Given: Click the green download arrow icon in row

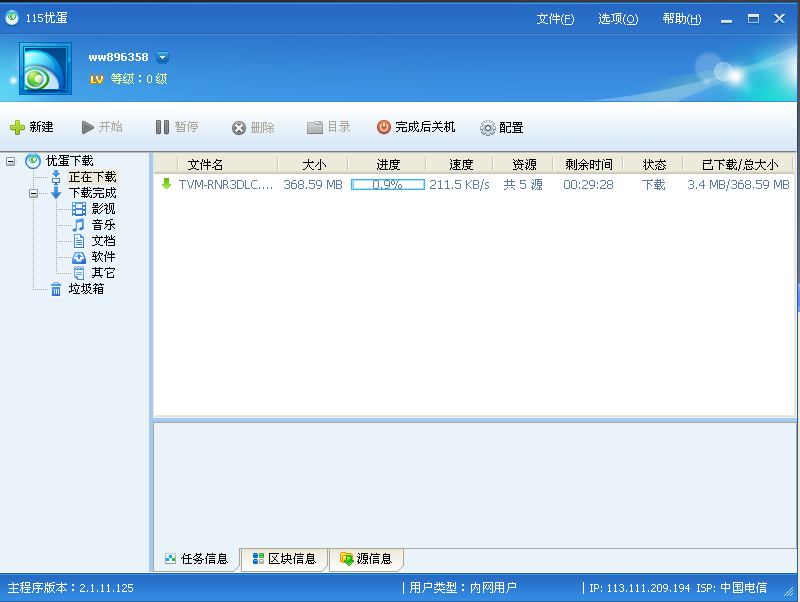Looking at the screenshot, I should coord(166,184).
